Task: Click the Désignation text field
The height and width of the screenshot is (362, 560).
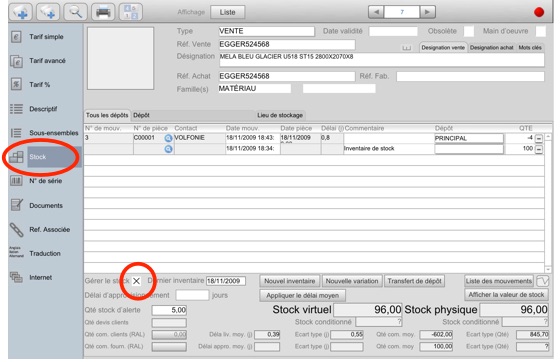Action: 382,60
